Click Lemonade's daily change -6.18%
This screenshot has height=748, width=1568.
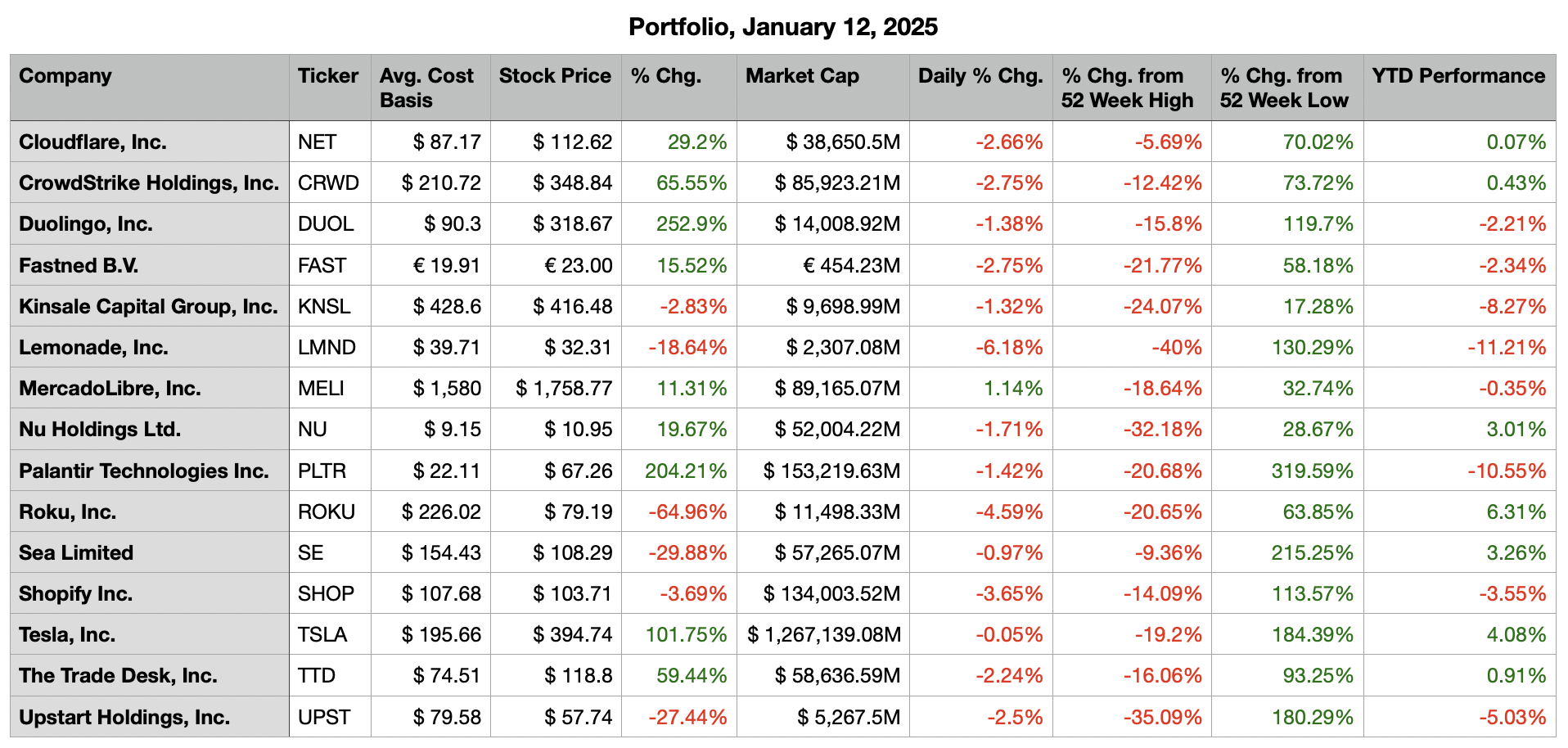click(1009, 348)
